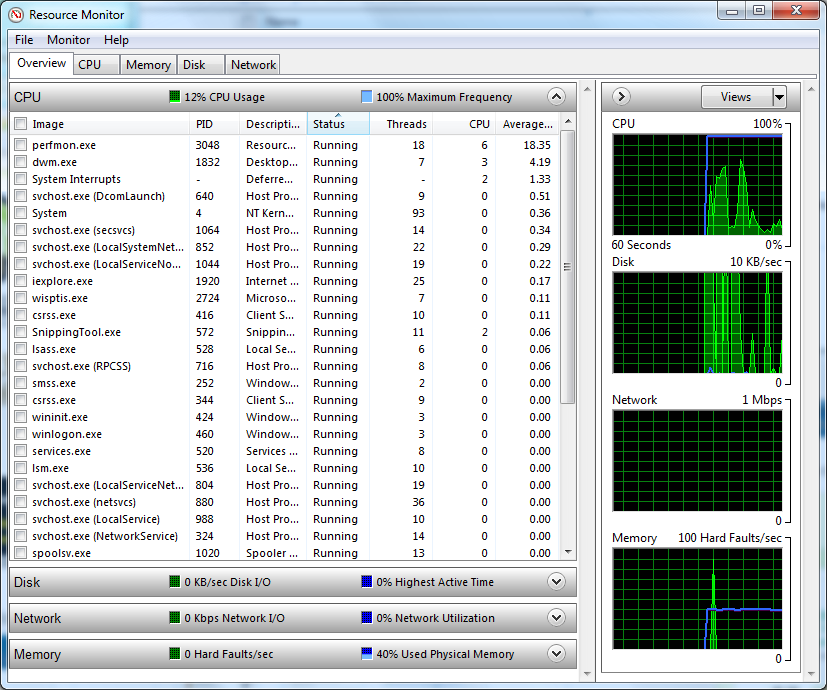Viewport: 827px width, 690px height.
Task: Click process list scrollbar up arrow
Action: (x=568, y=121)
